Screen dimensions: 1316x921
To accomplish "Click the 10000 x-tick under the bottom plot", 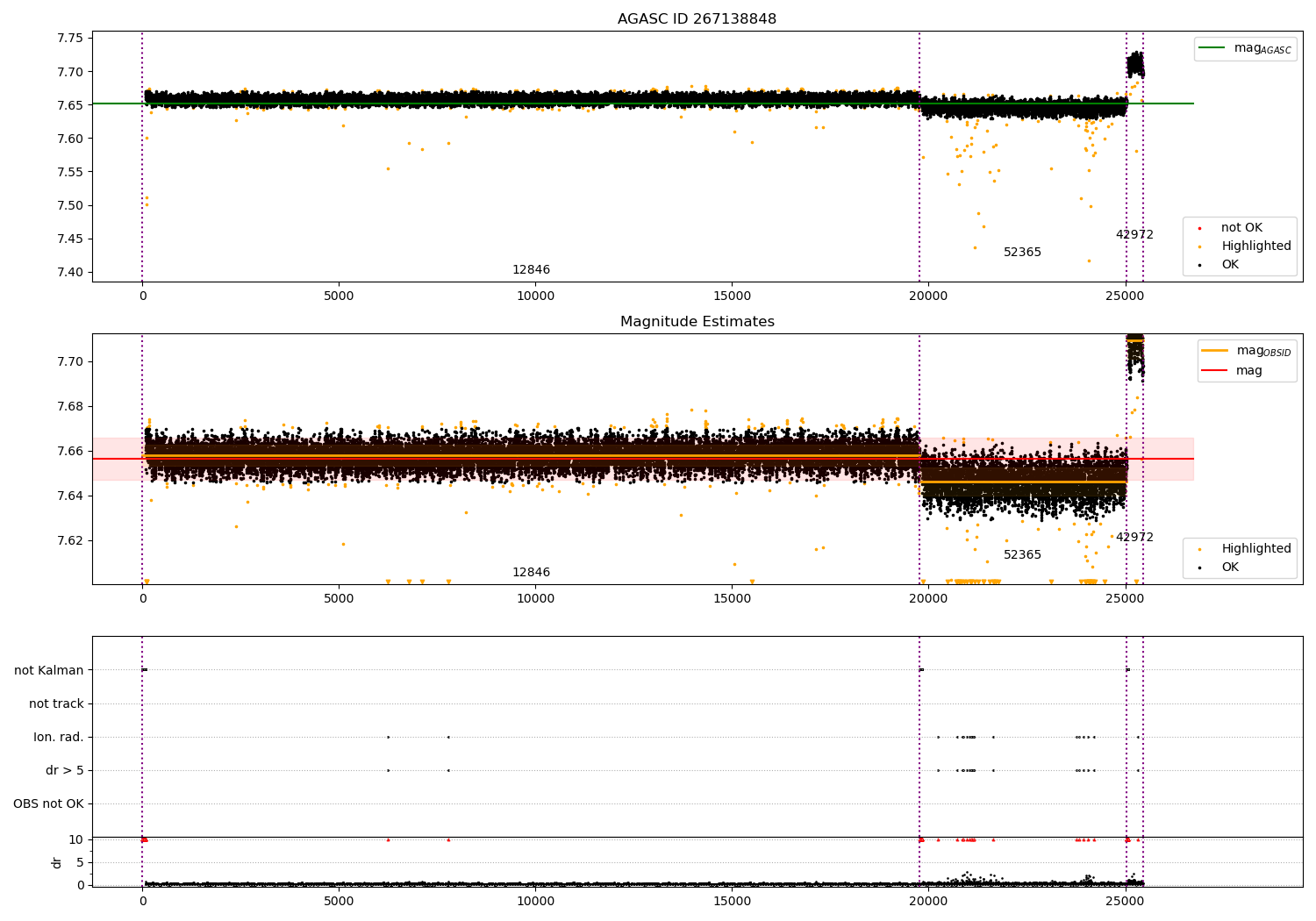I will 535,901.
